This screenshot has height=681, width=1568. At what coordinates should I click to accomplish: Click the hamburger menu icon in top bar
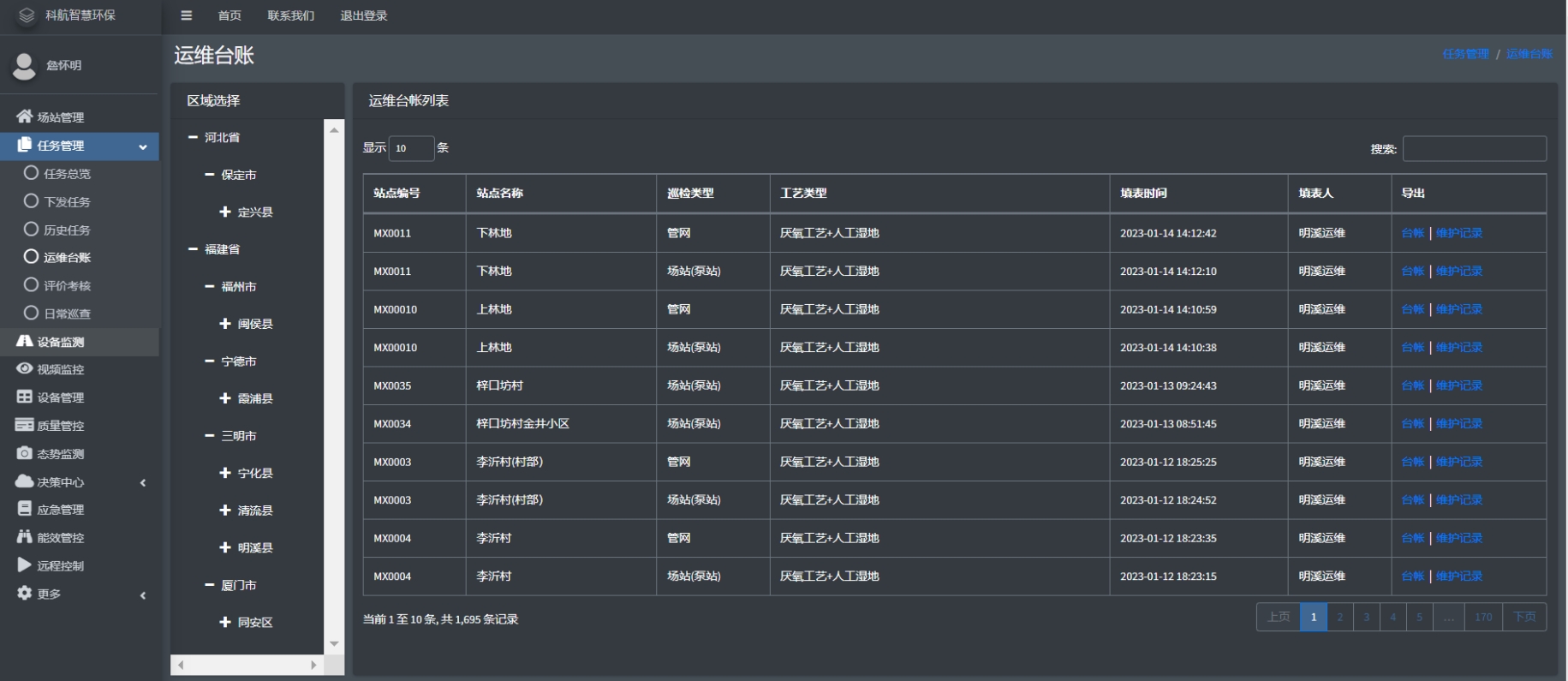[x=186, y=15]
